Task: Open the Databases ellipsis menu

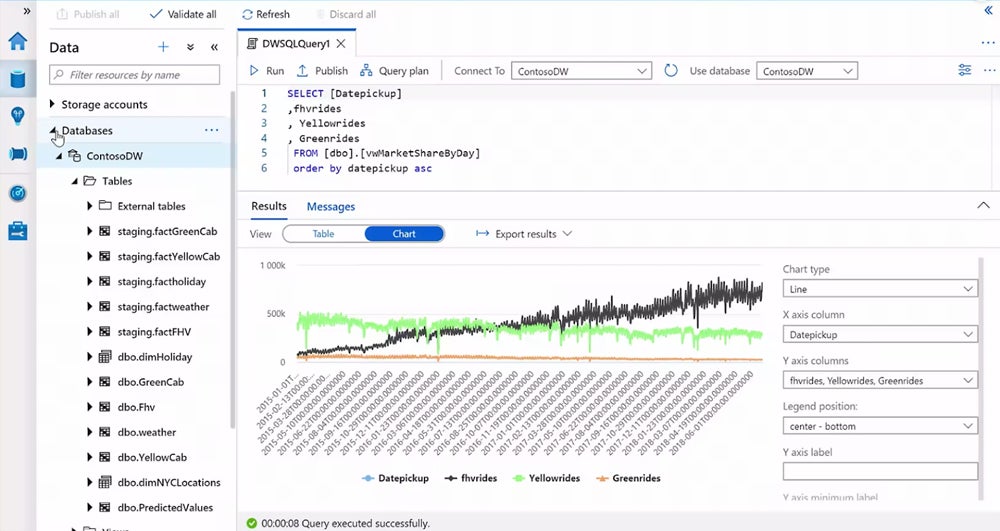Action: coord(212,130)
